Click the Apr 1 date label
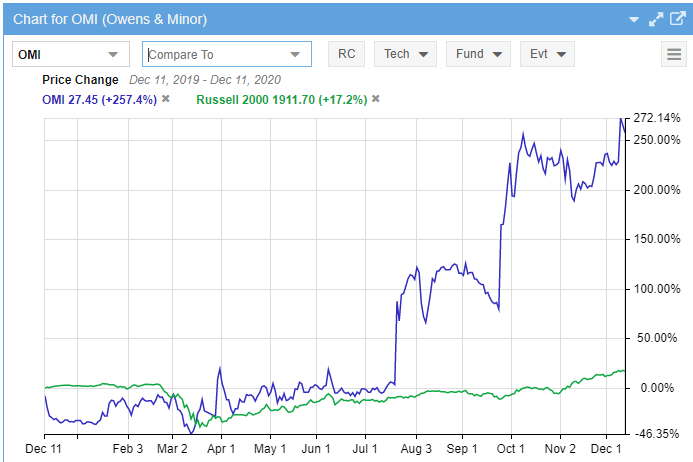 coord(221,449)
